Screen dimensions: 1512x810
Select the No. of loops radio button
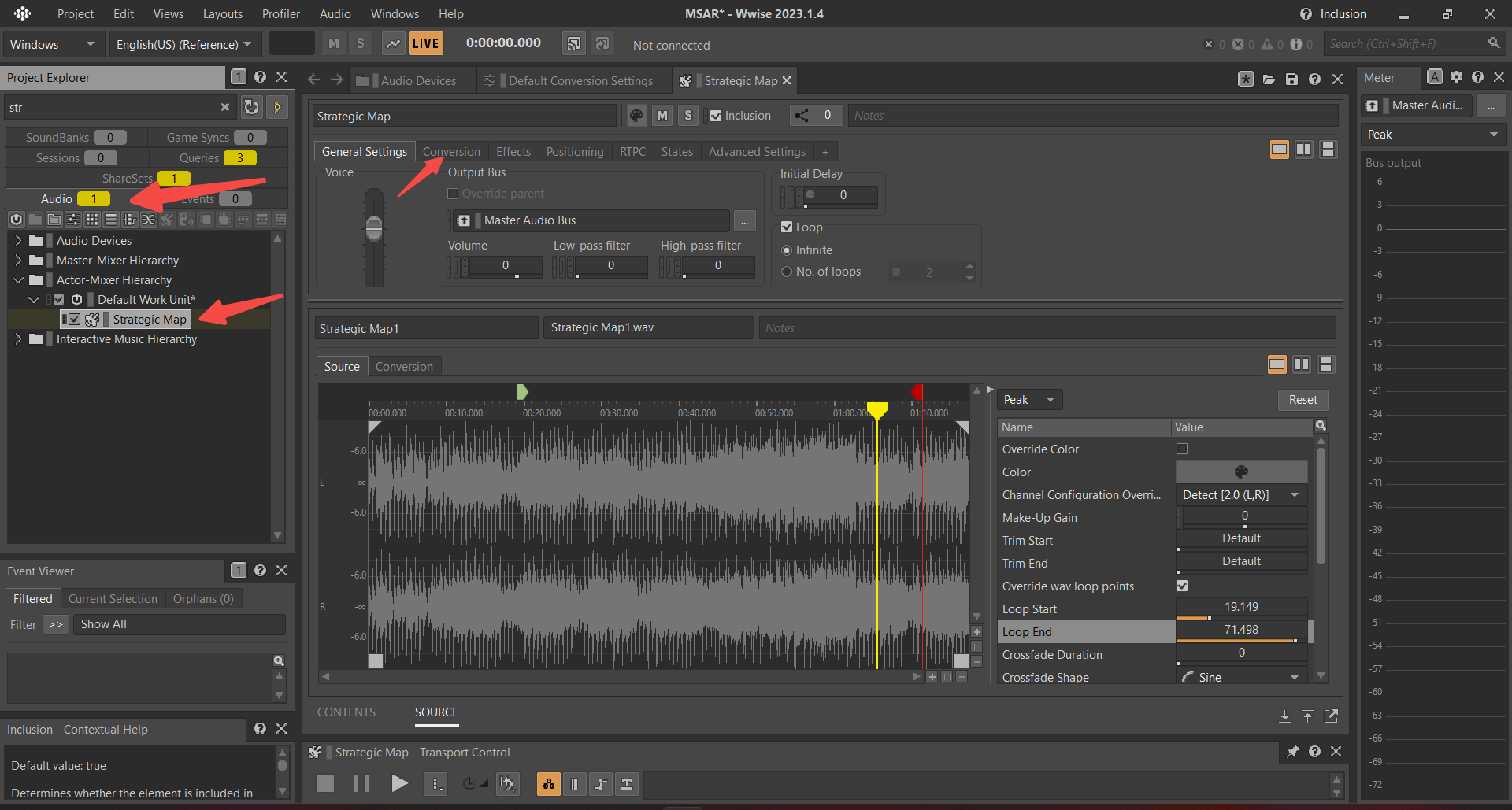(x=787, y=272)
